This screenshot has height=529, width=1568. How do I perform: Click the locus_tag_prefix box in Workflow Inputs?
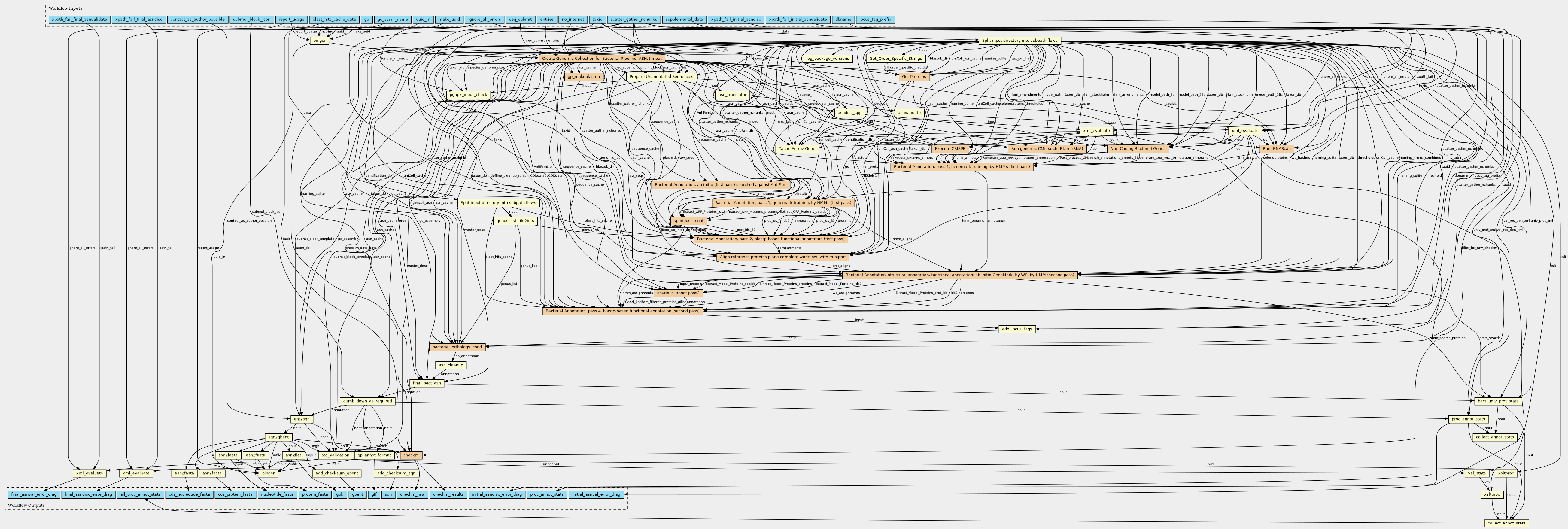(875, 20)
